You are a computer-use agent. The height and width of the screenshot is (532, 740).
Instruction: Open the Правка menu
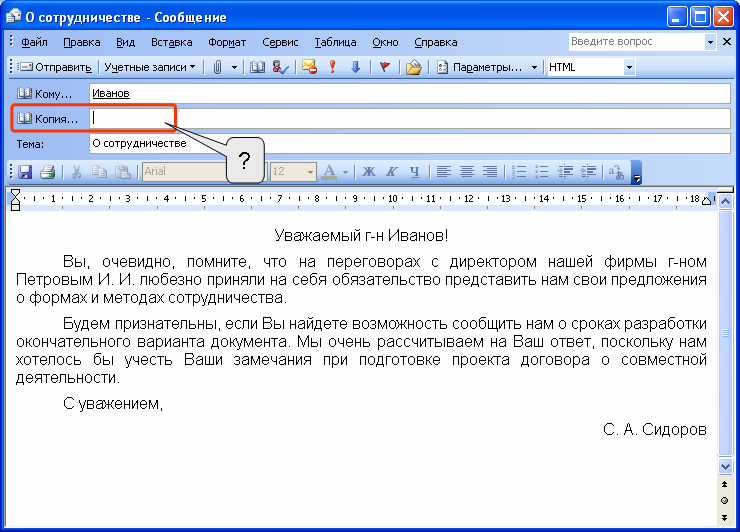[82, 42]
